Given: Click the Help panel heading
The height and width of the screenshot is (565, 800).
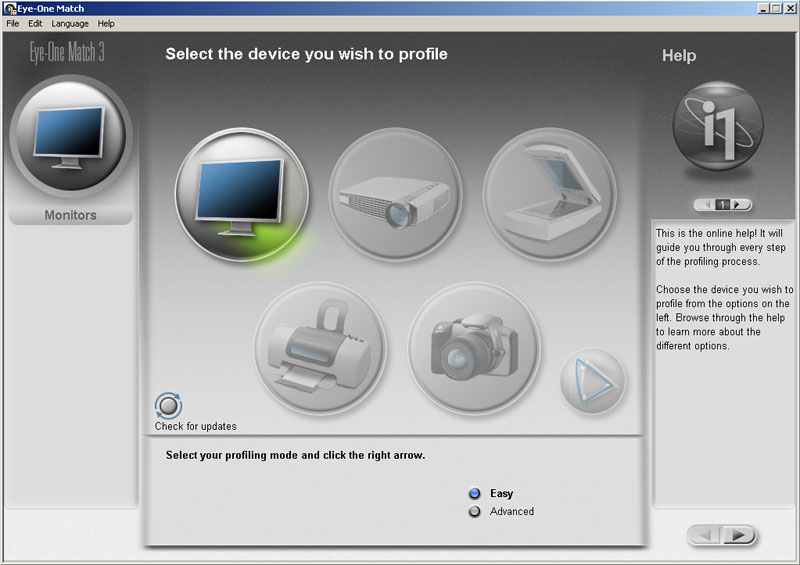Looking at the screenshot, I should coord(679,56).
